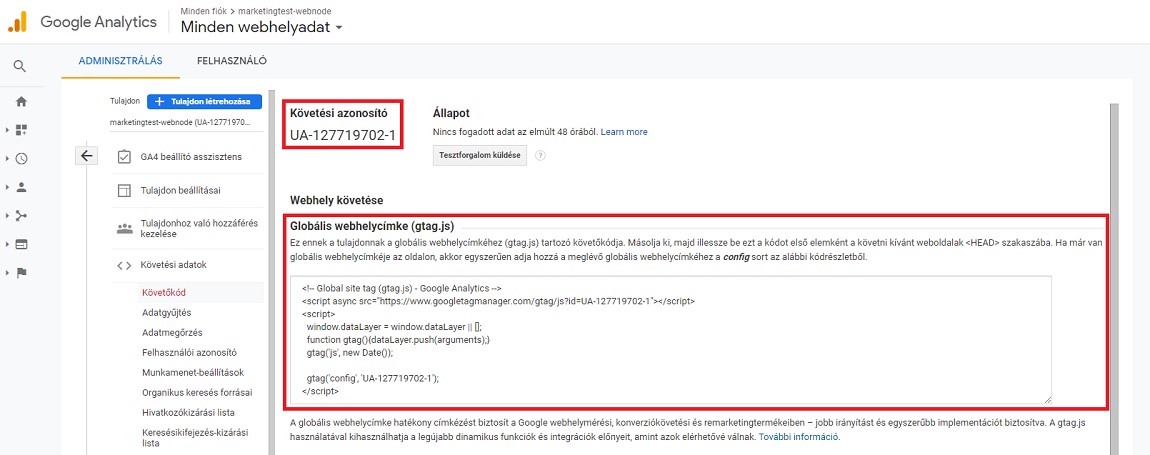
Task: Open the Acquisition branching icon
Action: click(21, 215)
